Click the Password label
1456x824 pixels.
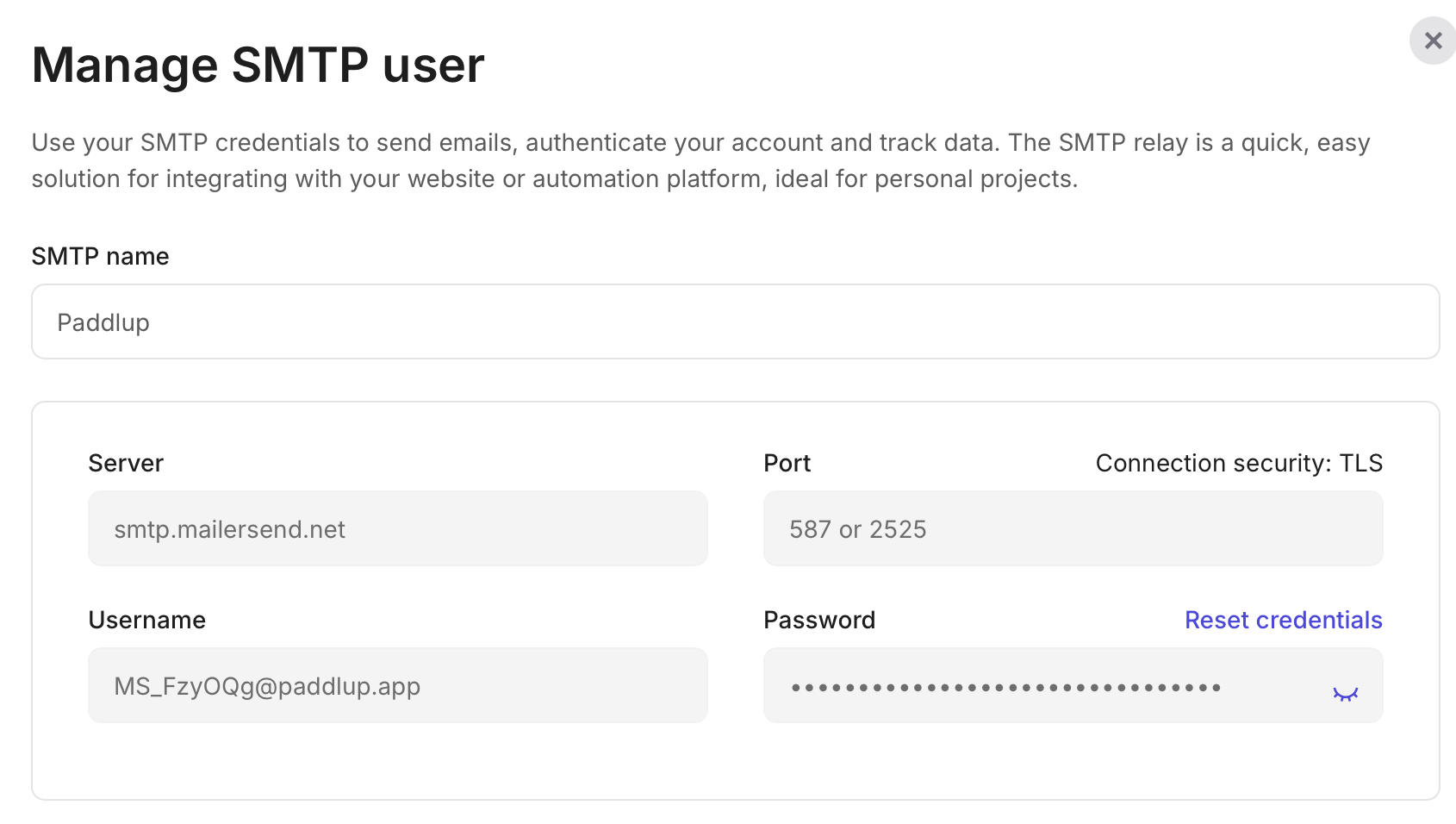coord(818,620)
